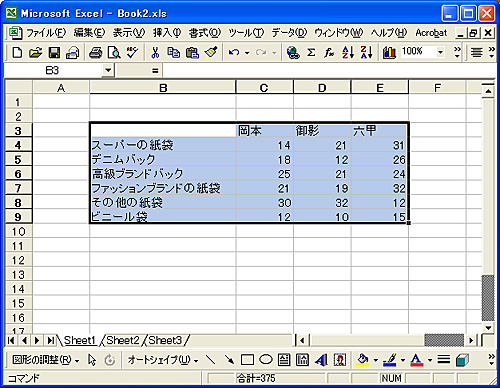Click the Edit Formula equals button

coord(155,70)
